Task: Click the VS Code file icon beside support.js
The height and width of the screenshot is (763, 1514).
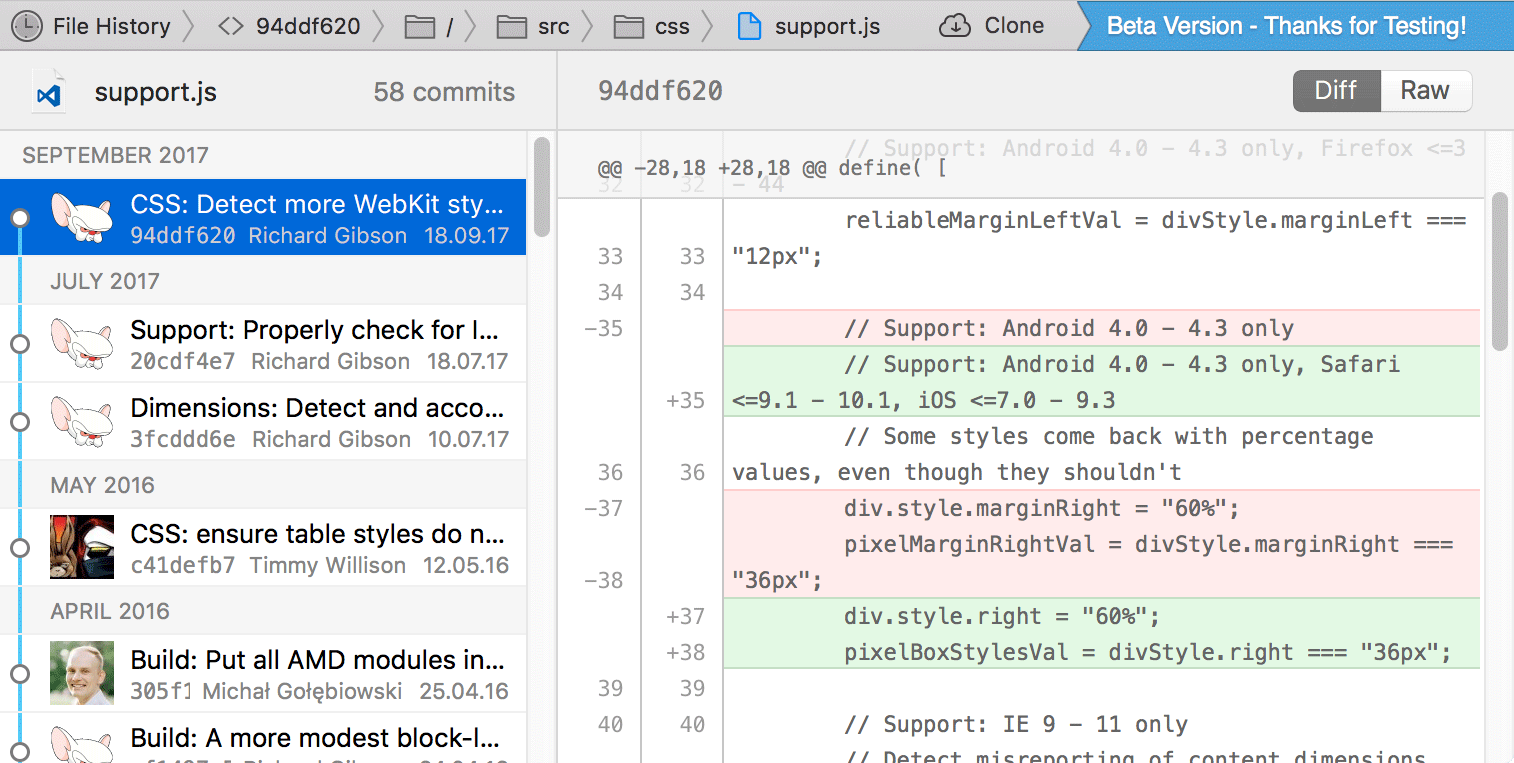Action: [x=50, y=93]
